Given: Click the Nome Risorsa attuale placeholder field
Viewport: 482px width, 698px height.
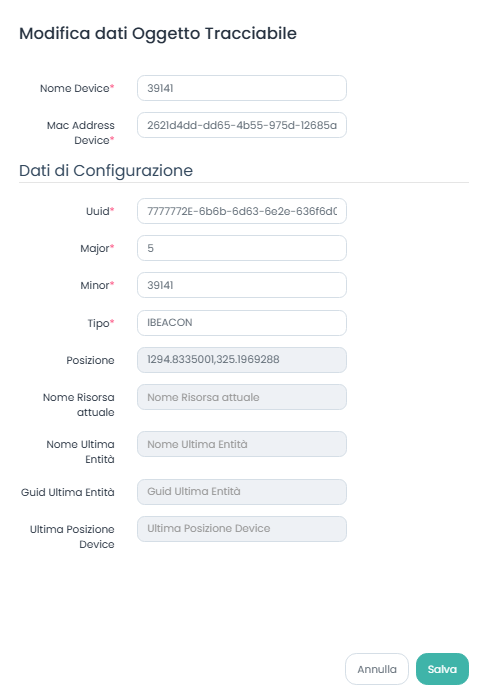Looking at the screenshot, I should point(242,397).
